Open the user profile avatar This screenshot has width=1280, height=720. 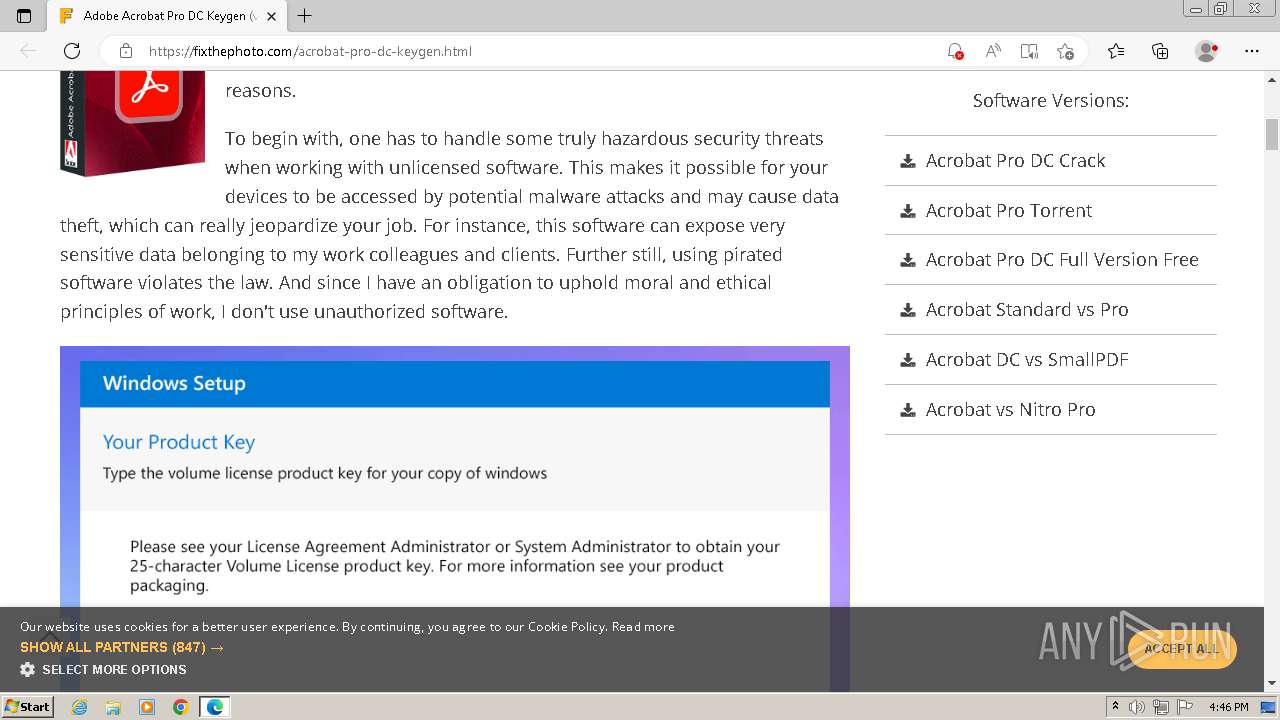(x=1207, y=51)
